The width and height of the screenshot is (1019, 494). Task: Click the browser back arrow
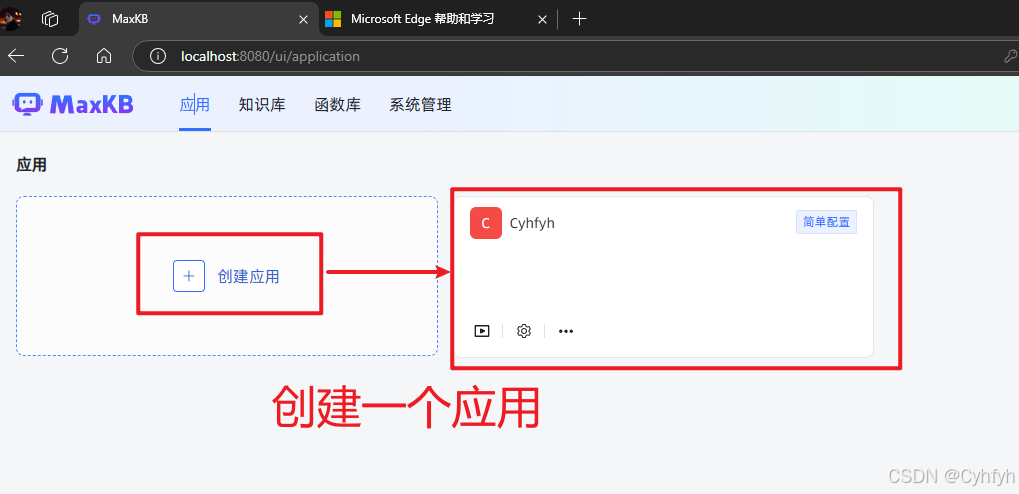click(x=16, y=56)
